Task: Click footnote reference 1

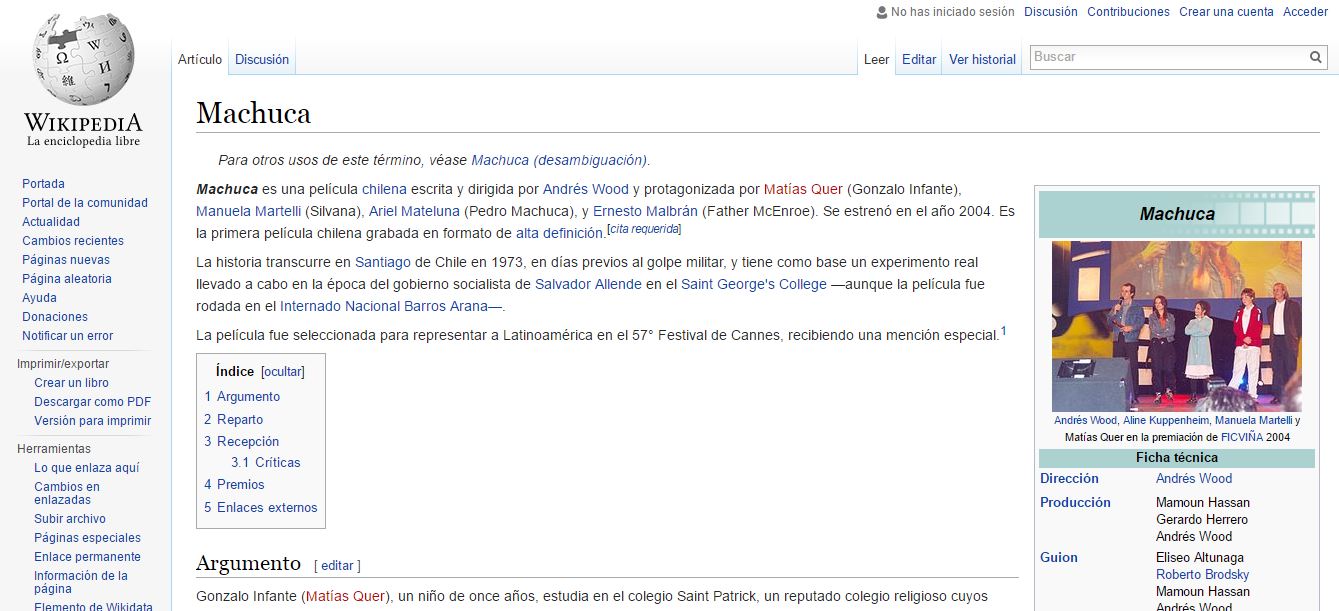Action: tap(1004, 331)
